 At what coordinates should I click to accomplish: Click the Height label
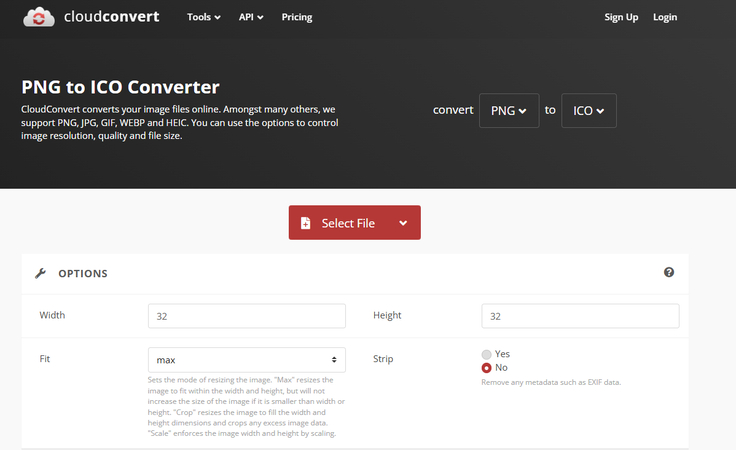(387, 315)
